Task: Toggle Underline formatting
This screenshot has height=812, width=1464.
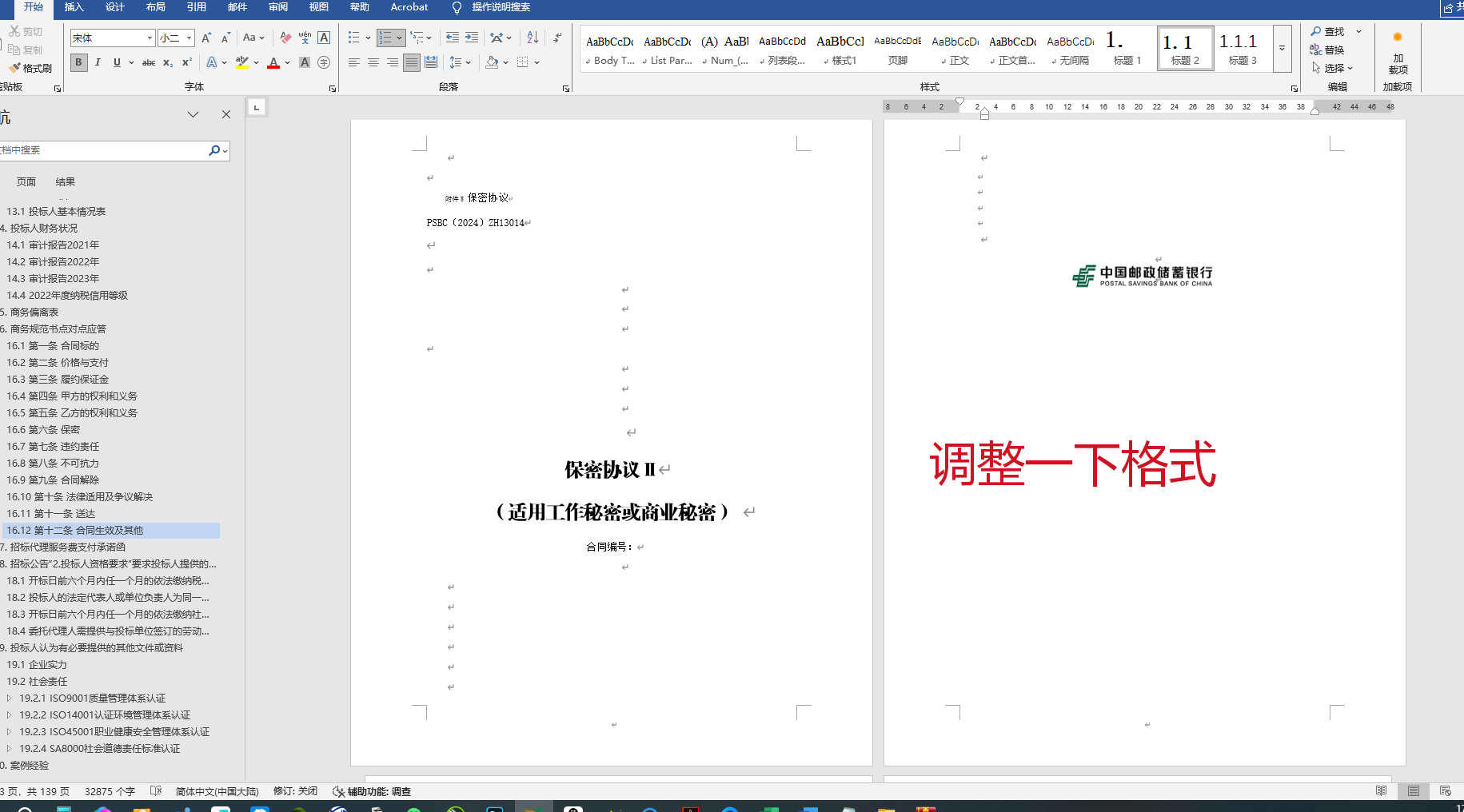Action: 117,62
